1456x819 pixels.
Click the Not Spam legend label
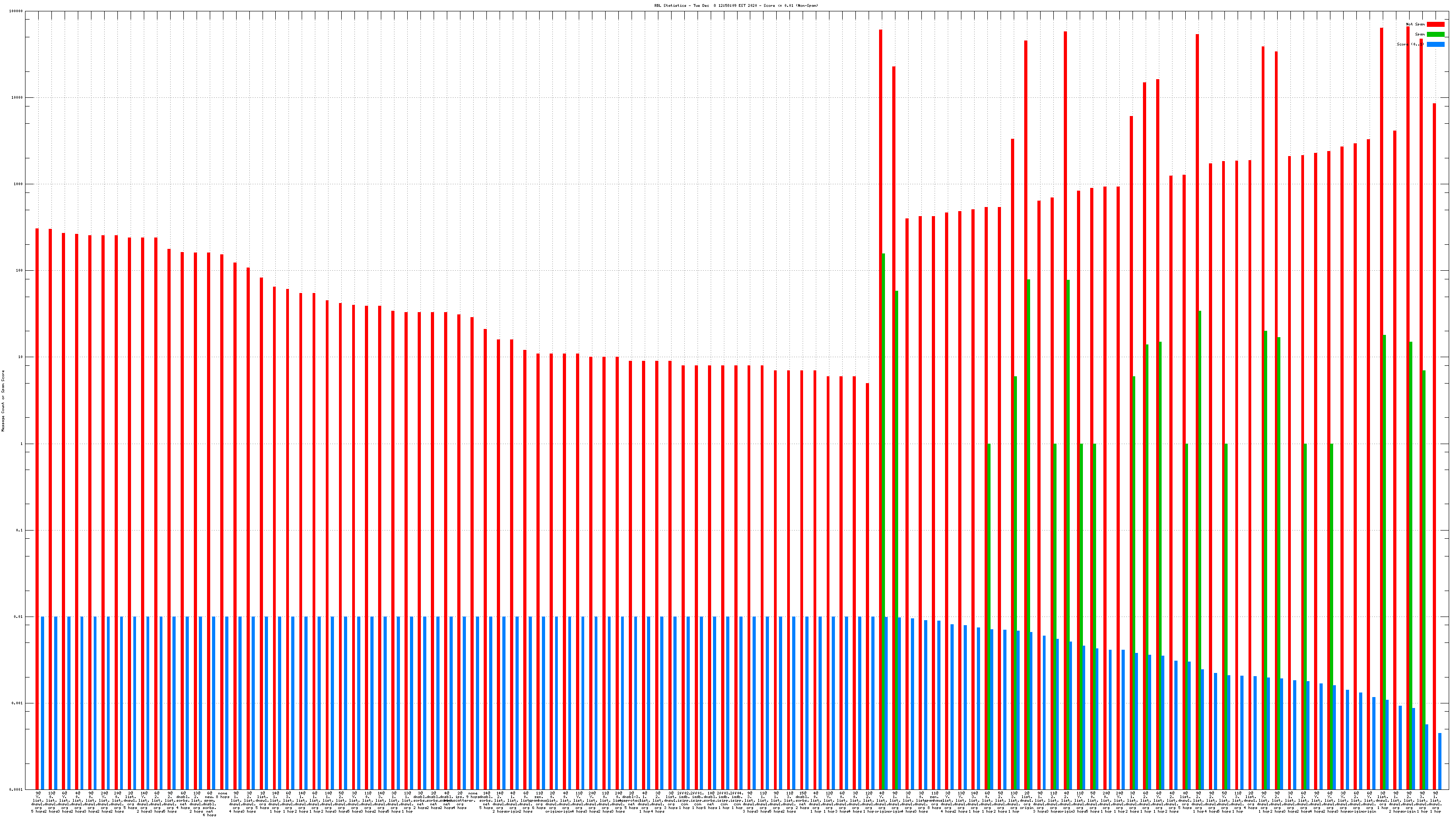tap(1416, 24)
